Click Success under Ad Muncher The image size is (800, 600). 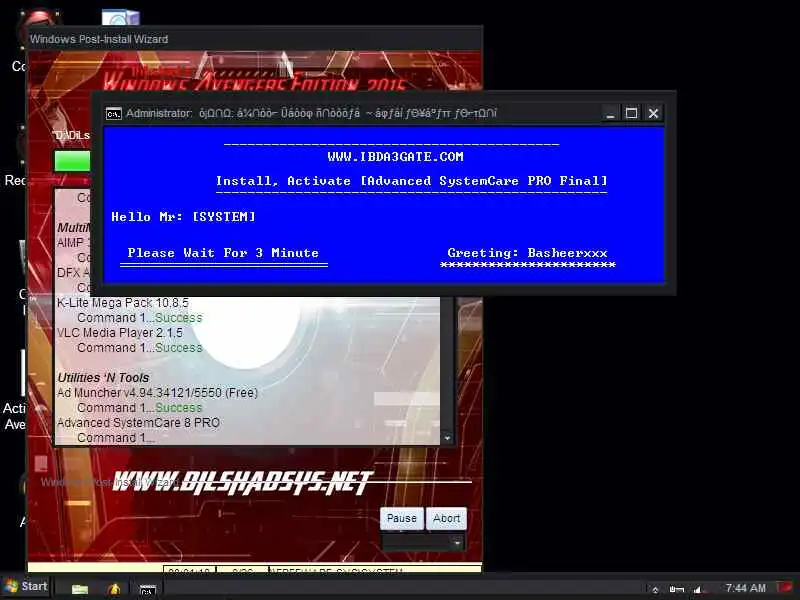[179, 408]
